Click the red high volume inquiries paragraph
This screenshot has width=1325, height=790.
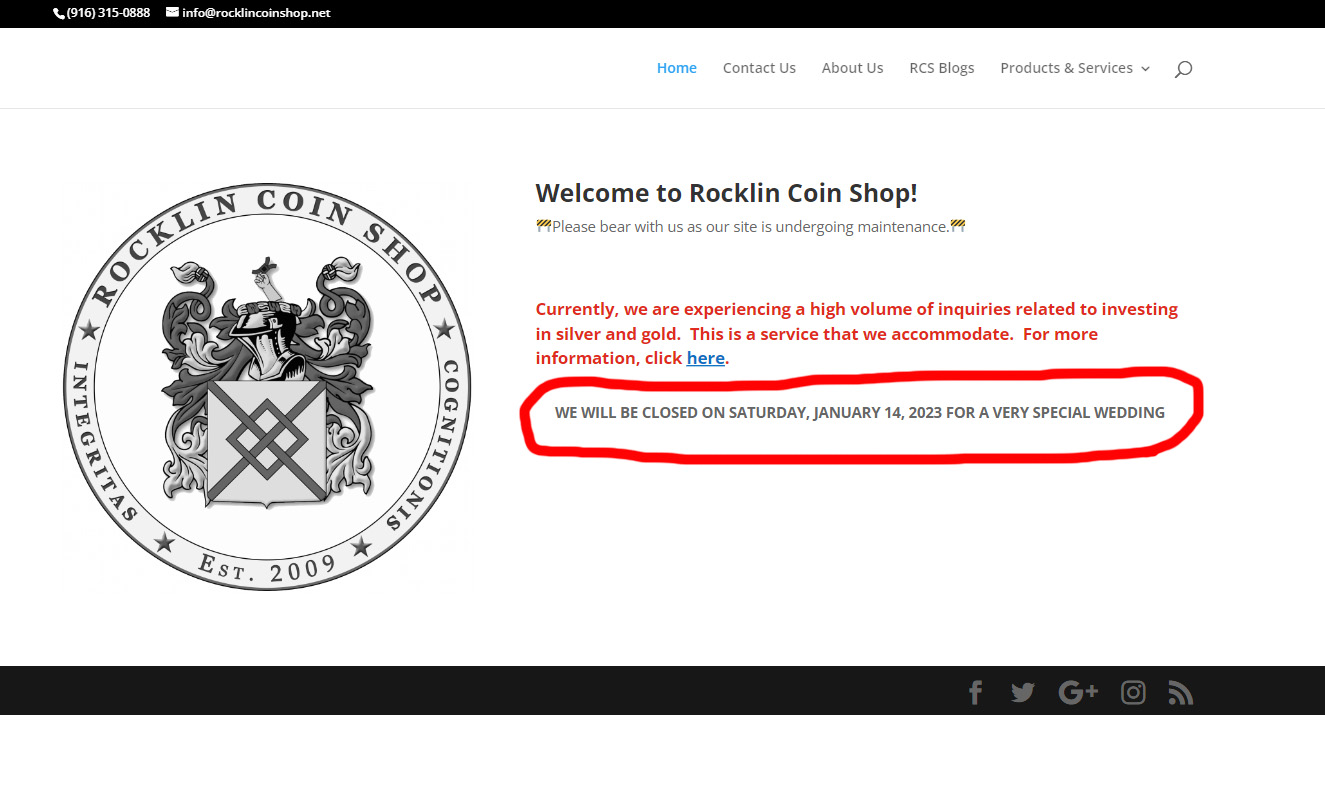coord(857,334)
